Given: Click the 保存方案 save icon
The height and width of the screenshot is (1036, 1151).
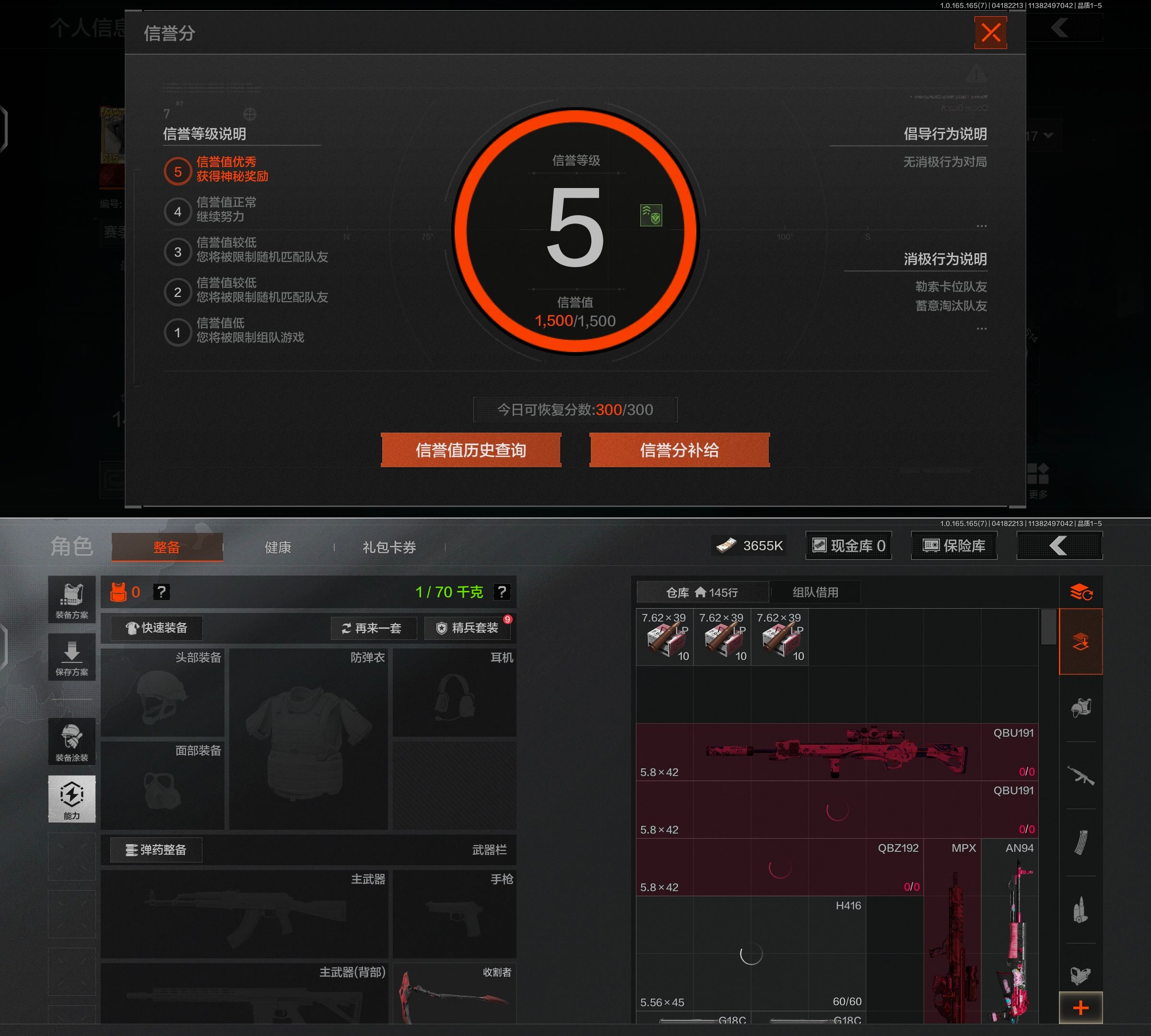Looking at the screenshot, I should 72,658.
